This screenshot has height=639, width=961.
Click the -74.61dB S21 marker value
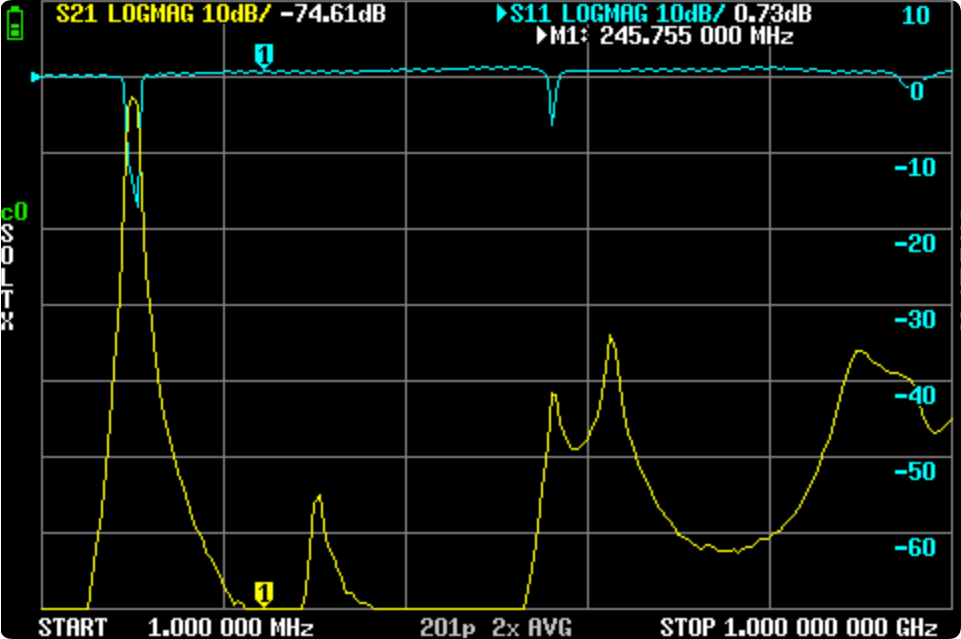(x=333, y=13)
